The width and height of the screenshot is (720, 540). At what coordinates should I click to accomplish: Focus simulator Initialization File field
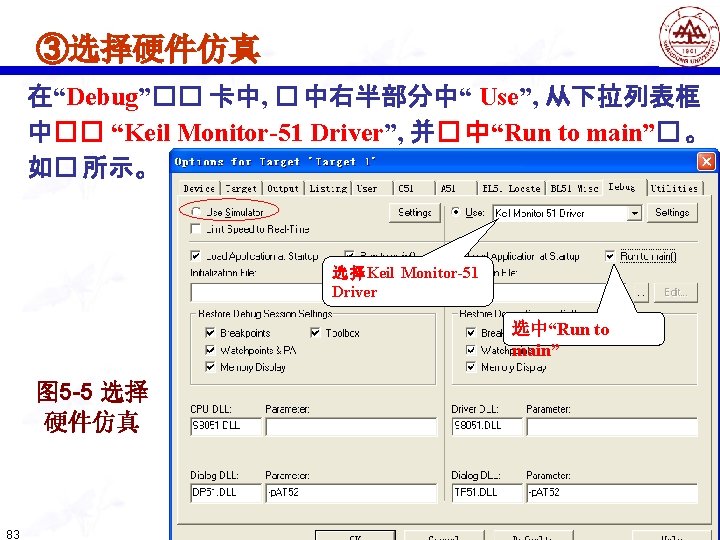257,292
